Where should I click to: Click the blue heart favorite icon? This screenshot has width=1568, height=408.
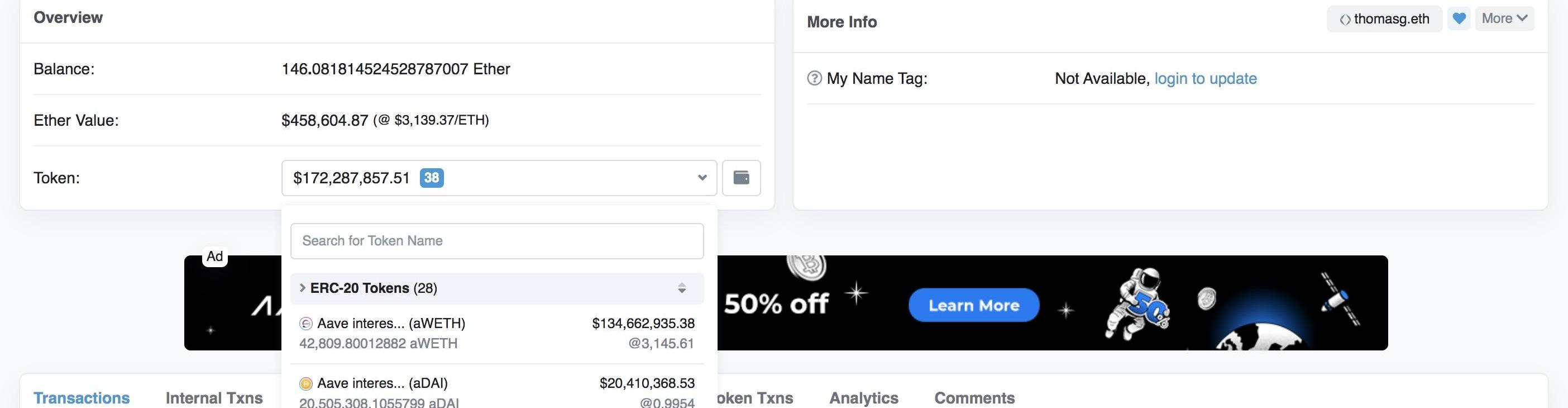coord(1459,19)
